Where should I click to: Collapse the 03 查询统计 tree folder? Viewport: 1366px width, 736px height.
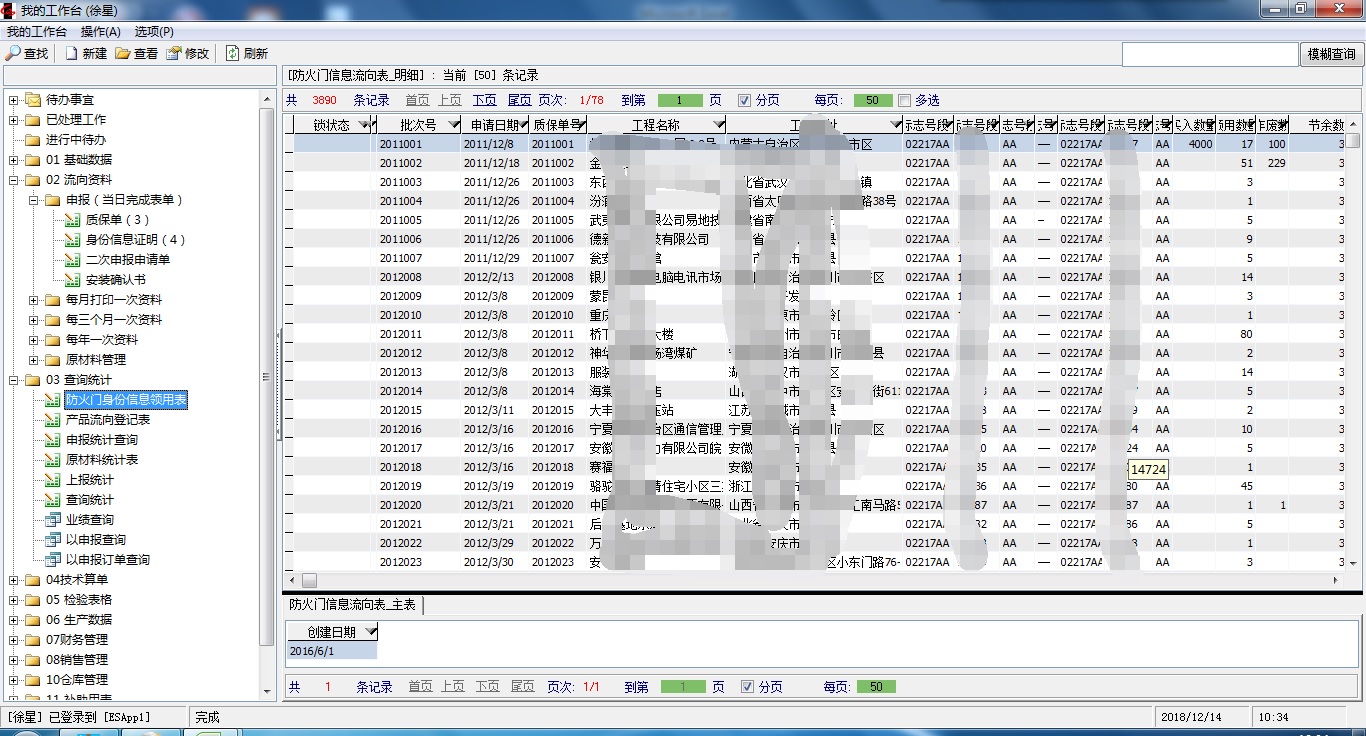(13, 379)
